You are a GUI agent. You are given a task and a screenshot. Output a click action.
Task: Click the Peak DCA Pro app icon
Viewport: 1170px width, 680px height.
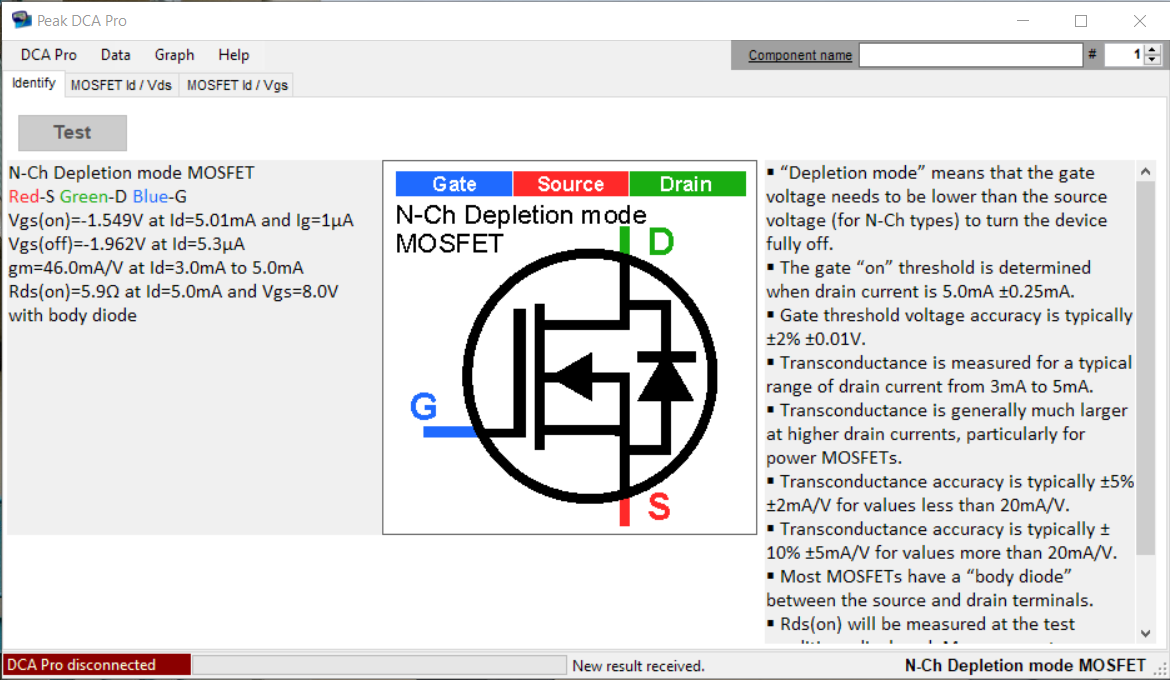[22, 20]
